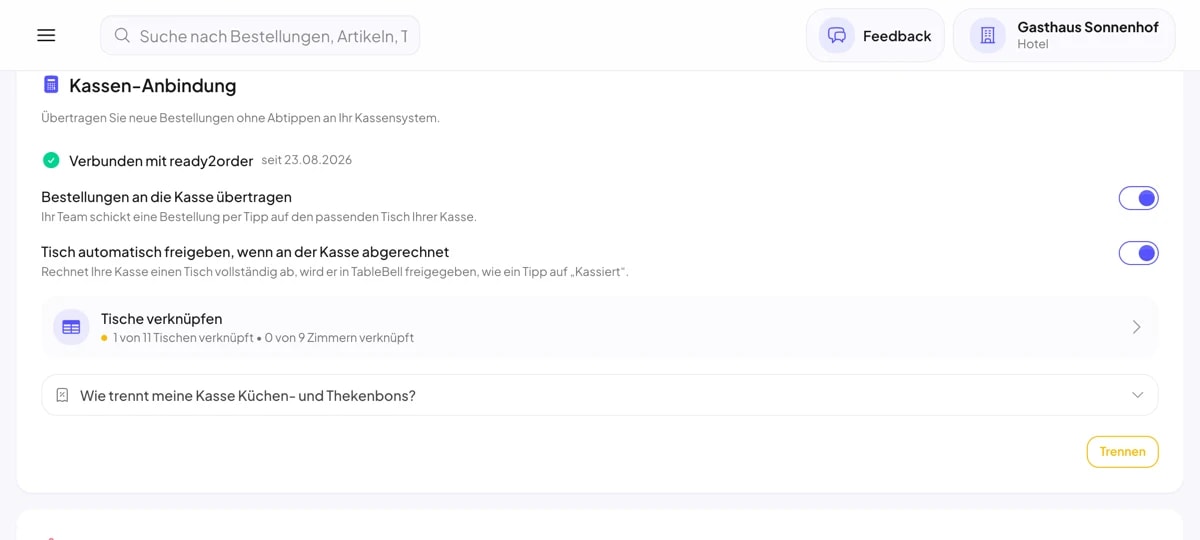
Task: Focus the order and article search field
Action: [x=260, y=35]
